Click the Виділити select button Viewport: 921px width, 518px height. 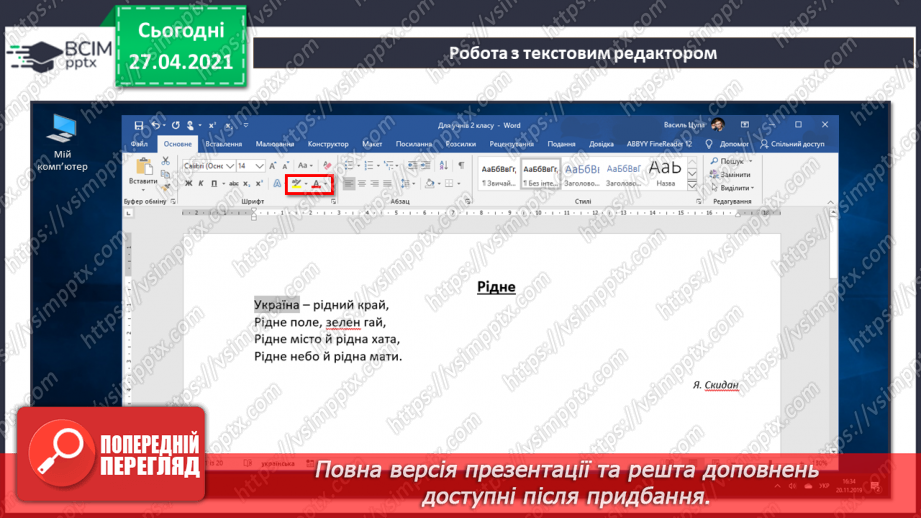(x=732, y=188)
